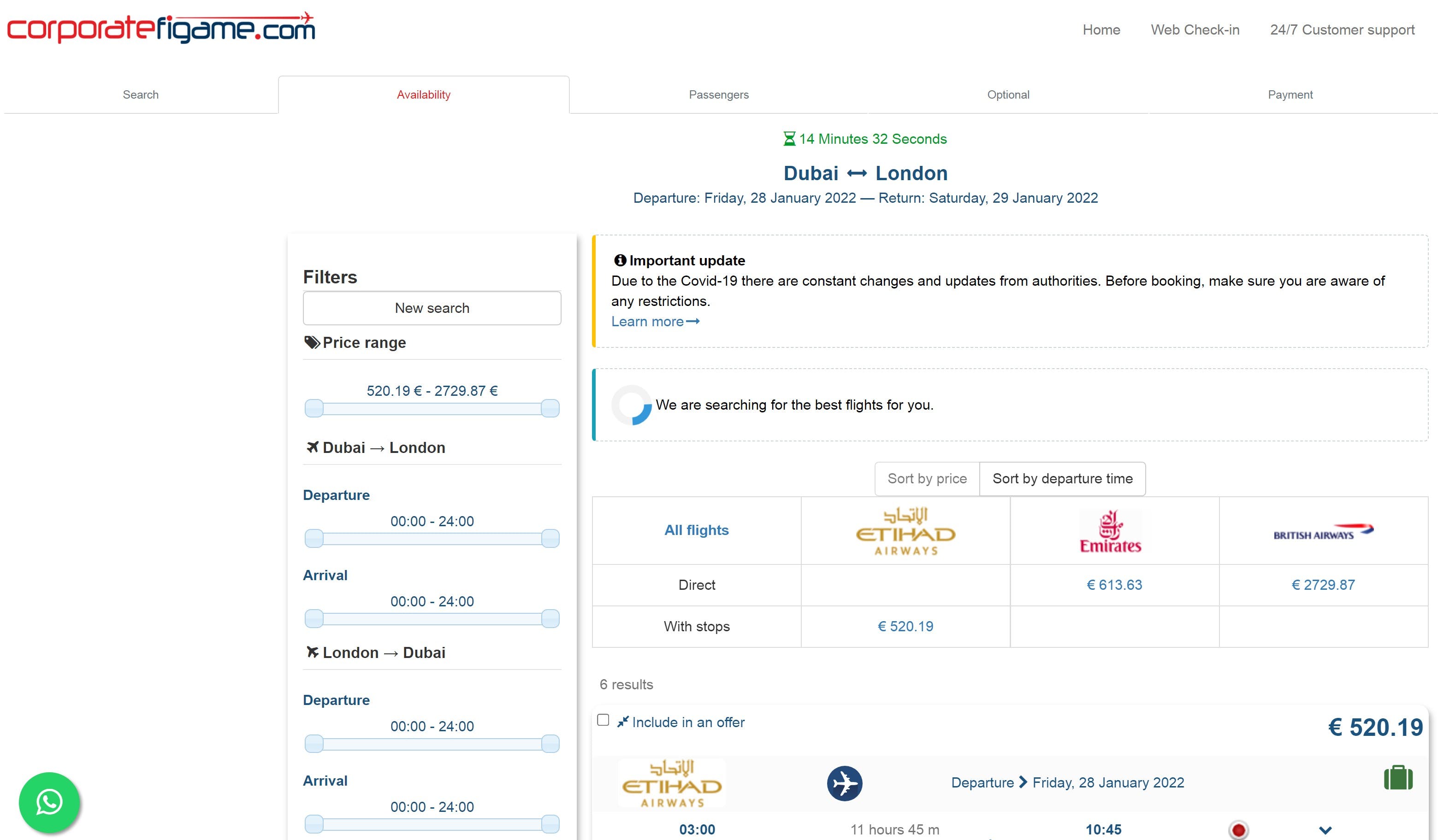
Task: Click the round blue airplane icon
Action: click(844, 783)
